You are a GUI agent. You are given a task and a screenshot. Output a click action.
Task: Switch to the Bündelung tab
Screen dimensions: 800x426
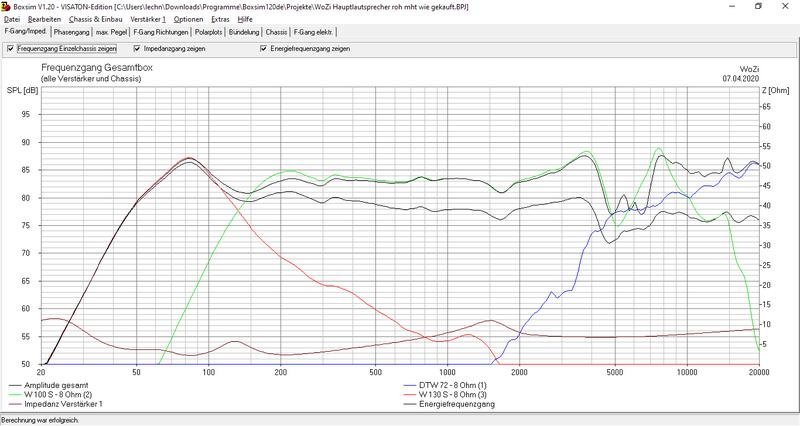[x=244, y=32]
